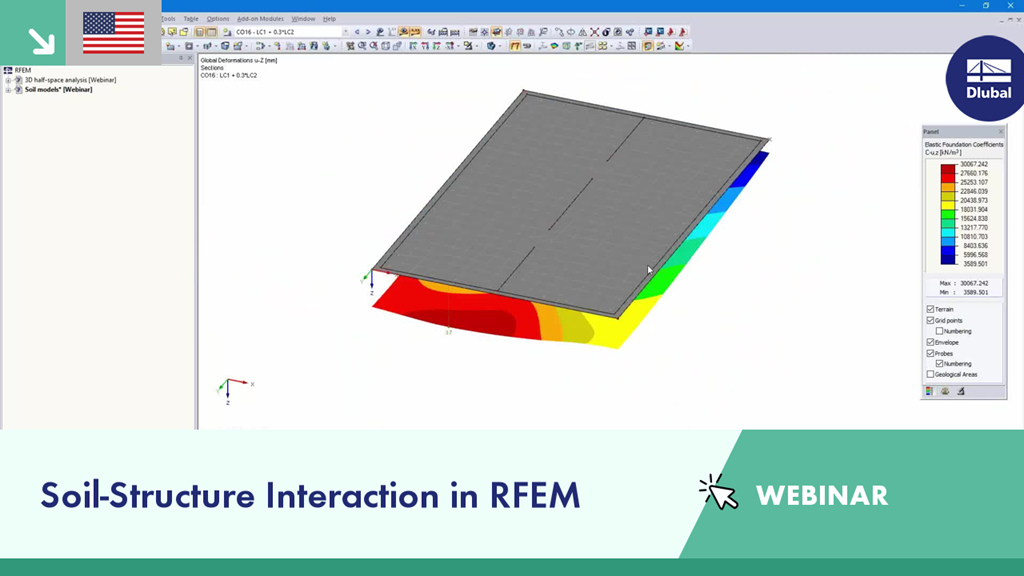Uncheck the Terrain checkbox
Viewport: 1024px width, 576px height.
930,309
